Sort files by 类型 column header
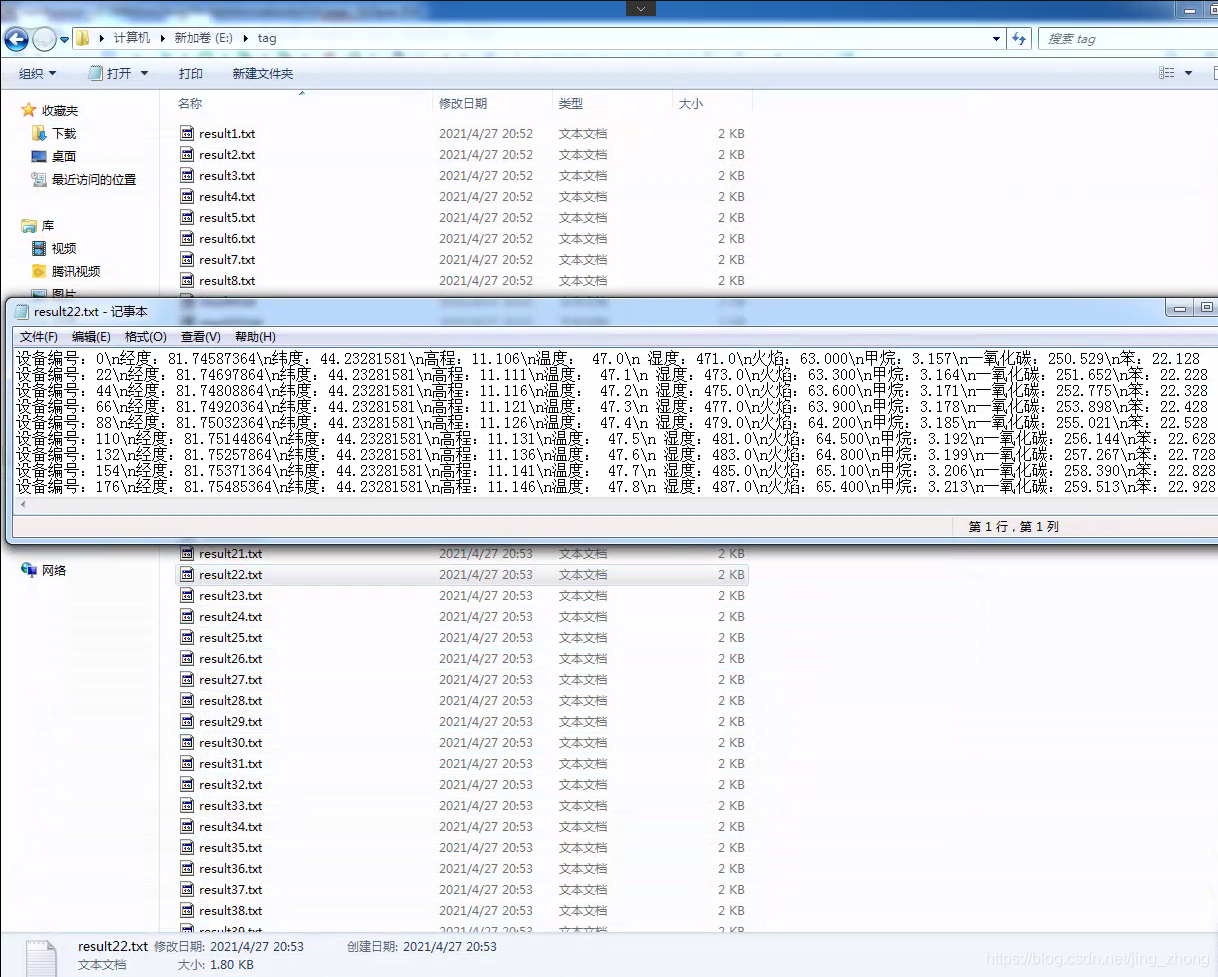1218x977 pixels. tap(571, 103)
